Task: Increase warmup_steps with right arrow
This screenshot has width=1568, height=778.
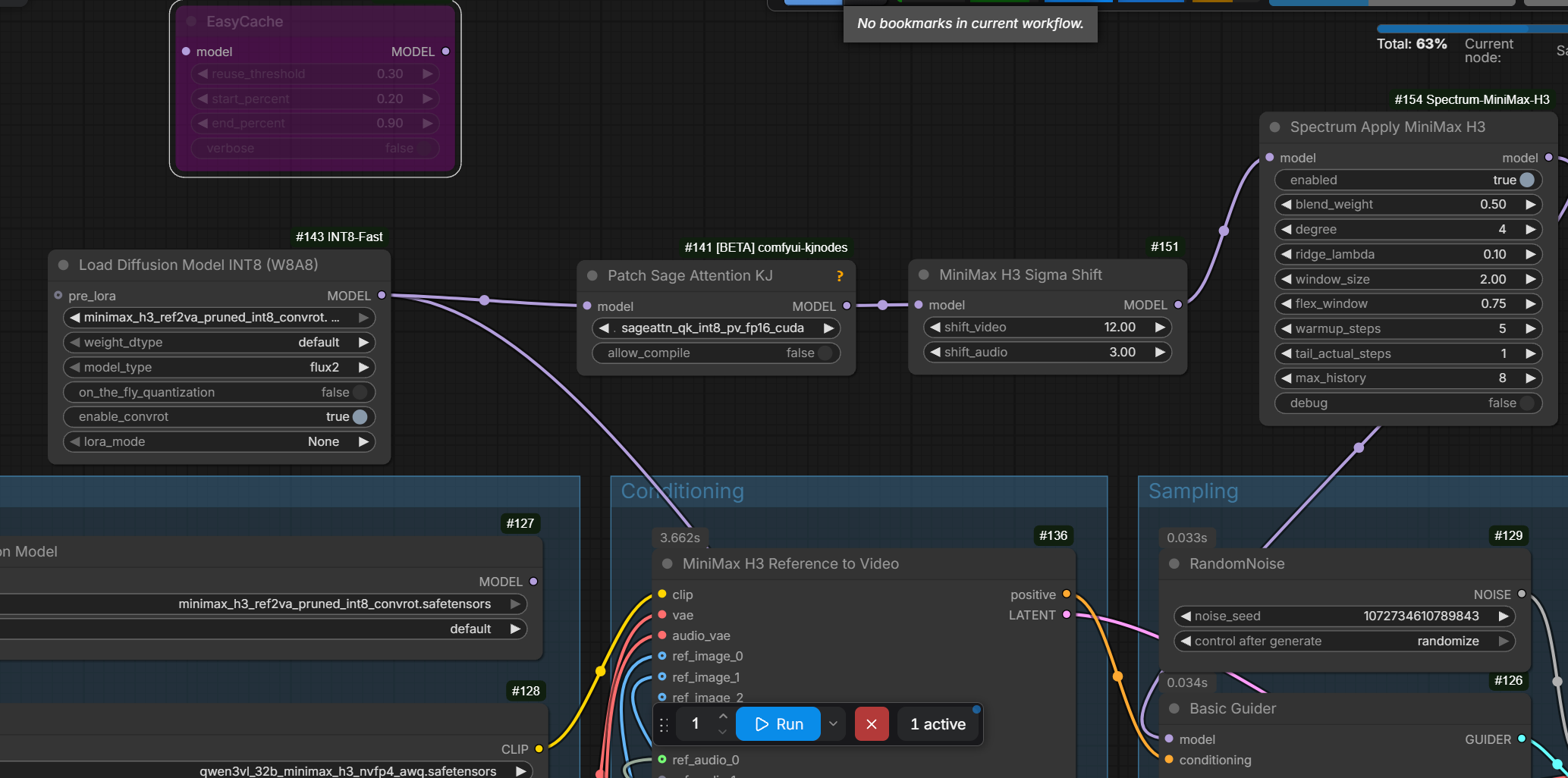Action: 1530,328
